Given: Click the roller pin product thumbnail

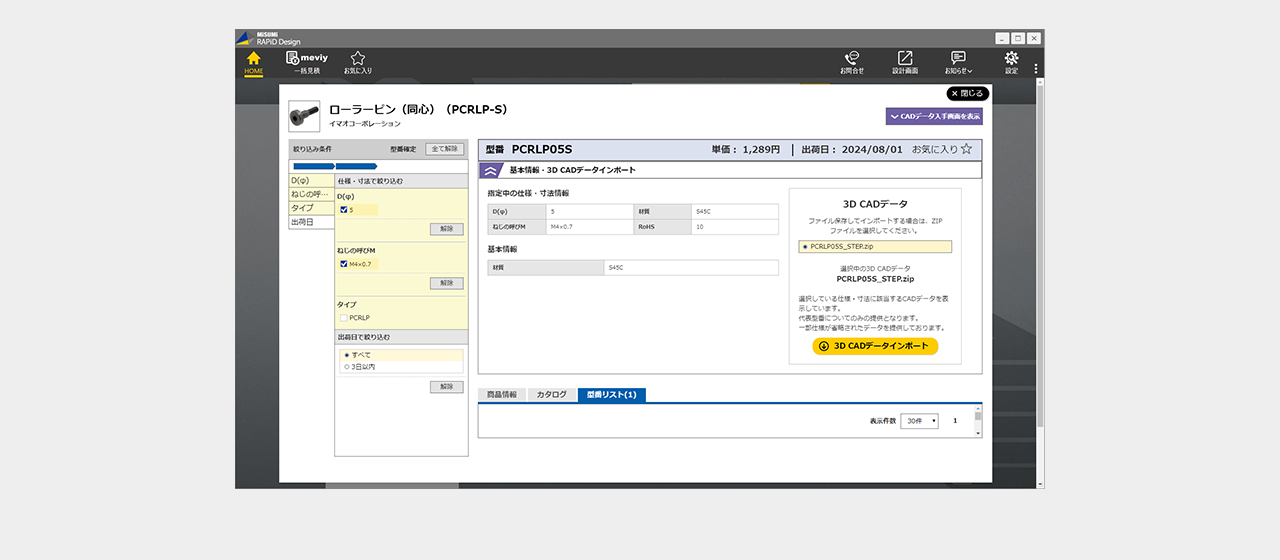Looking at the screenshot, I should pos(304,116).
